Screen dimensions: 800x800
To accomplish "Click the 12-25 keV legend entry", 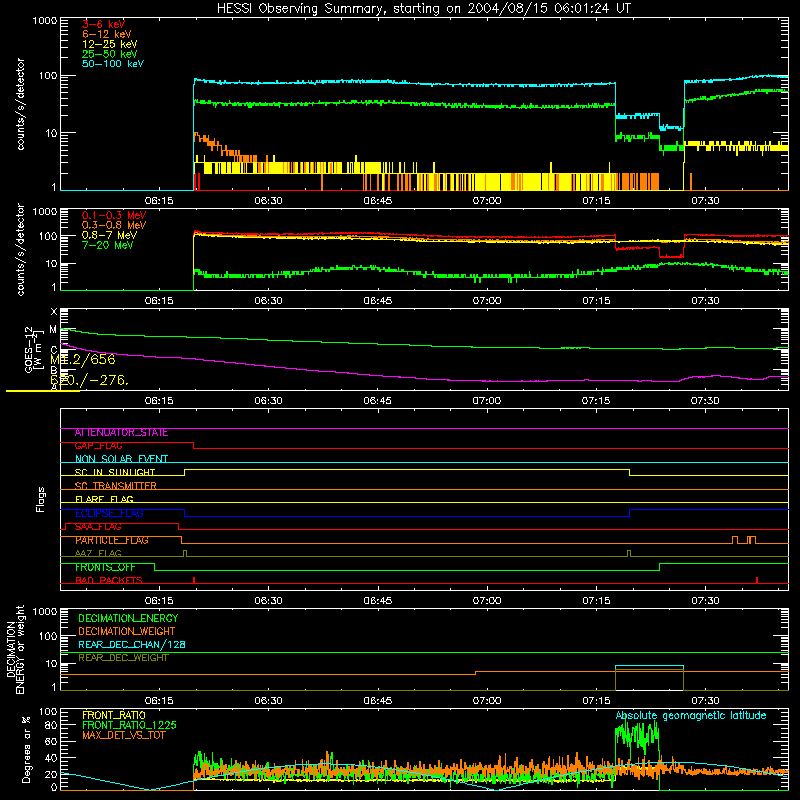I will tap(109, 44).
